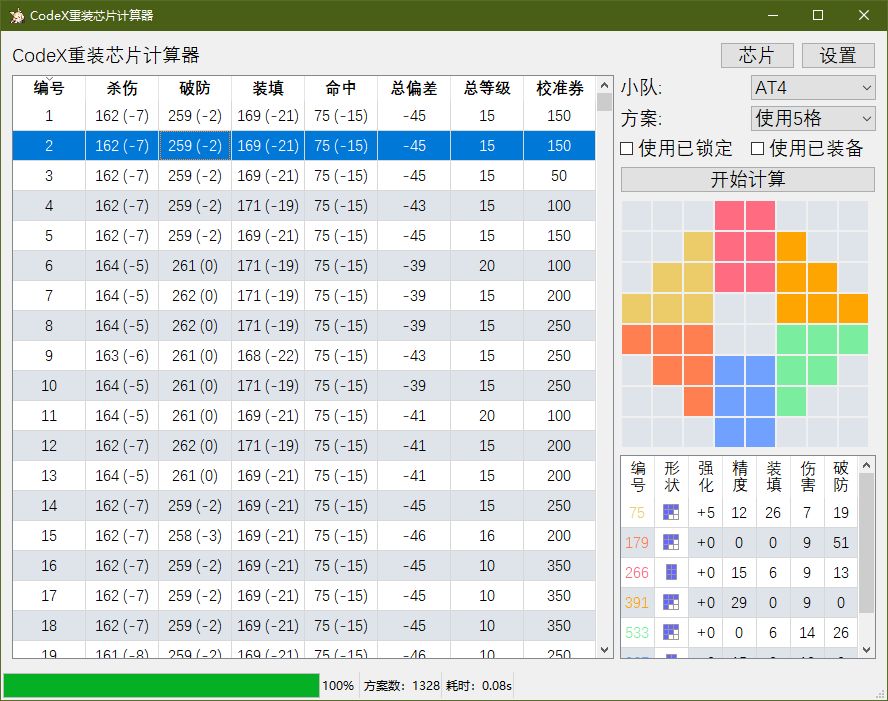
Task: Click chip list scroll-up arrow
Action: [x=866, y=465]
